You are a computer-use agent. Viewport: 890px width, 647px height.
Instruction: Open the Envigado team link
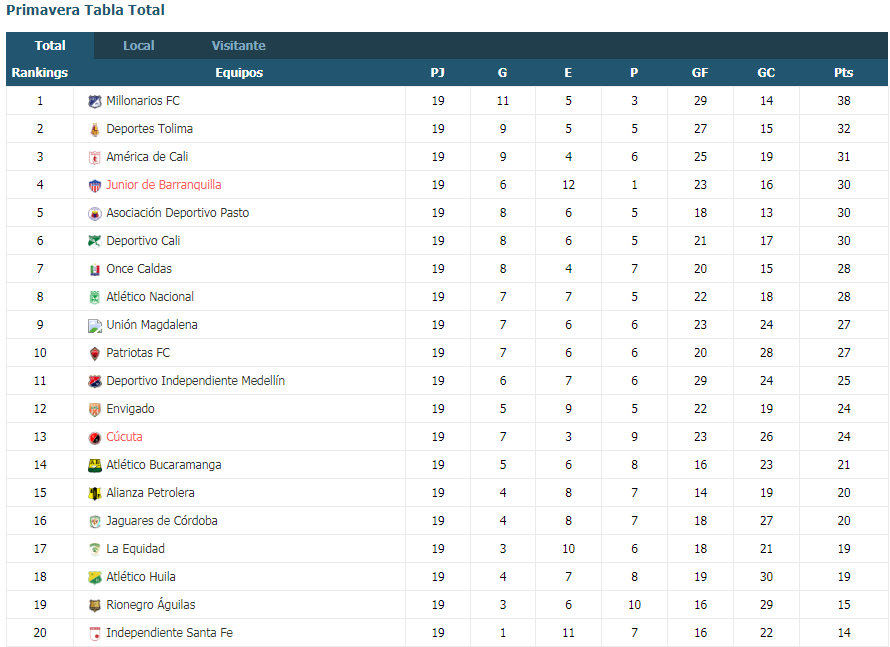point(131,409)
